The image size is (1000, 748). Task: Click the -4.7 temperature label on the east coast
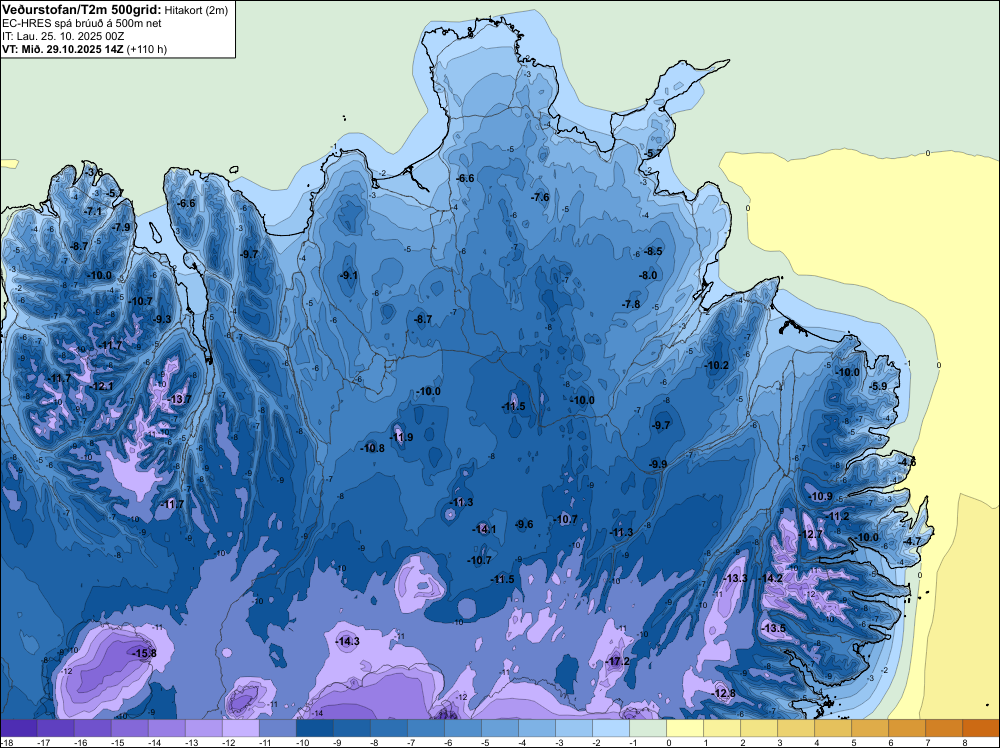913,541
